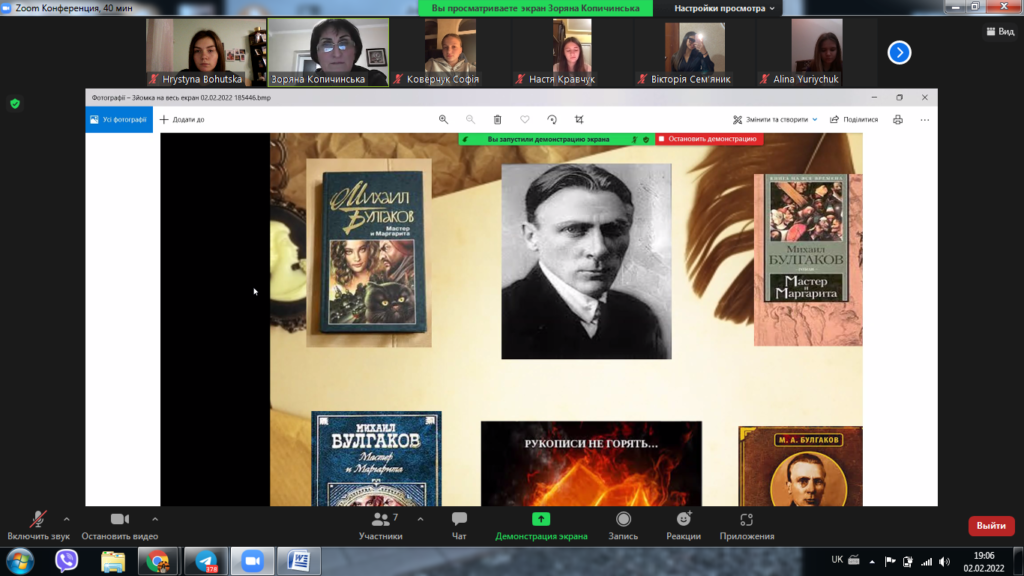Viewport: 1024px width, 576px height.
Task: Expand participants options arrow
Action: pyautogui.click(x=421, y=520)
